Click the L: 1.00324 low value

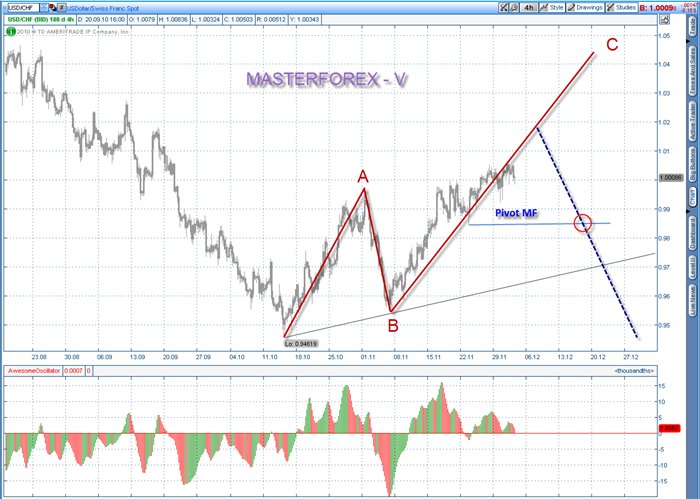tap(206, 20)
